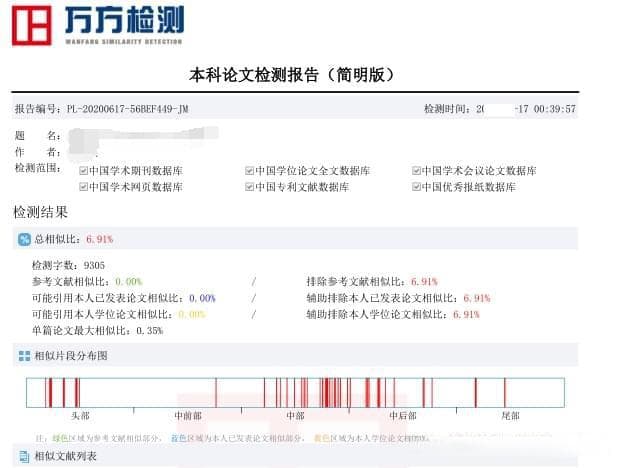Click the 万方检测 logo text

pos(124,20)
